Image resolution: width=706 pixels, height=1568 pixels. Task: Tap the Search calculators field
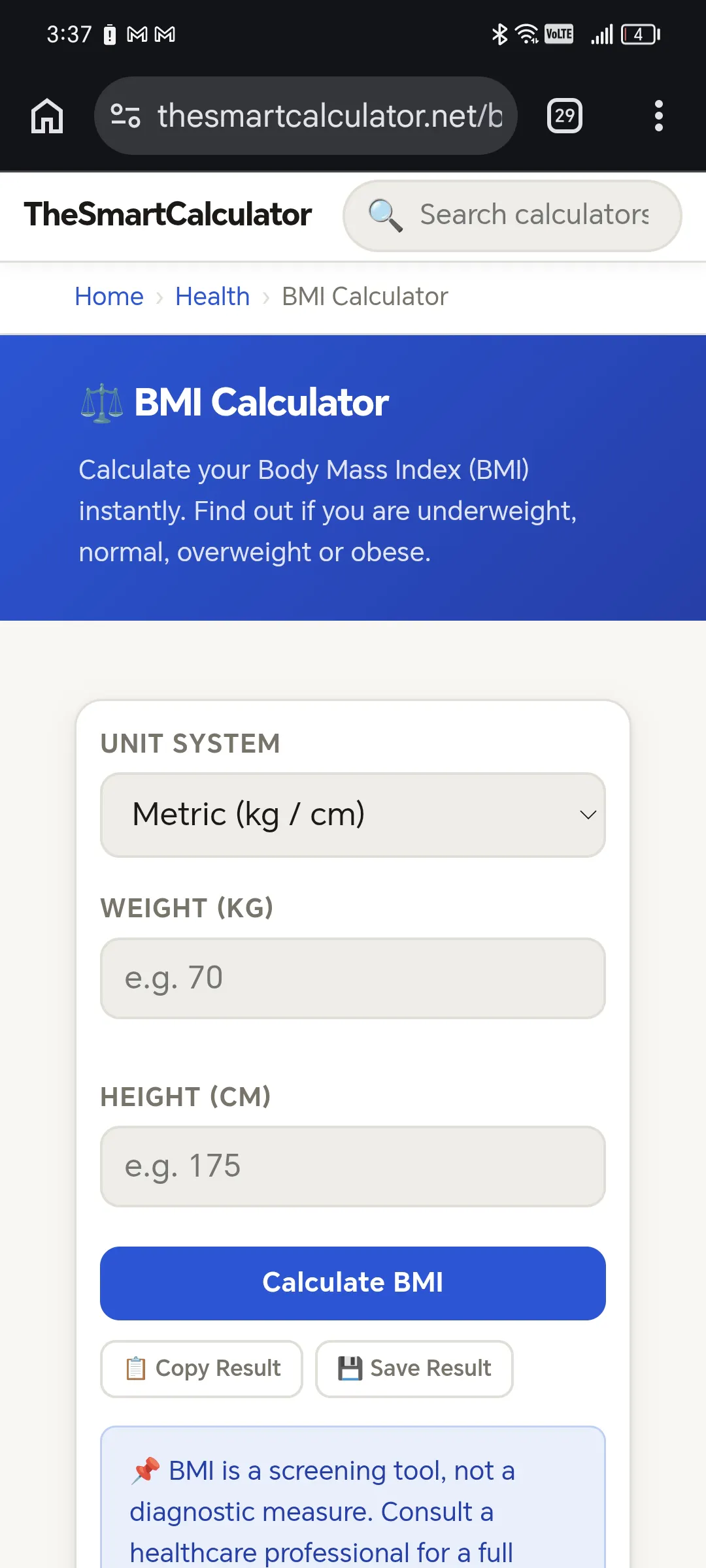coord(512,216)
